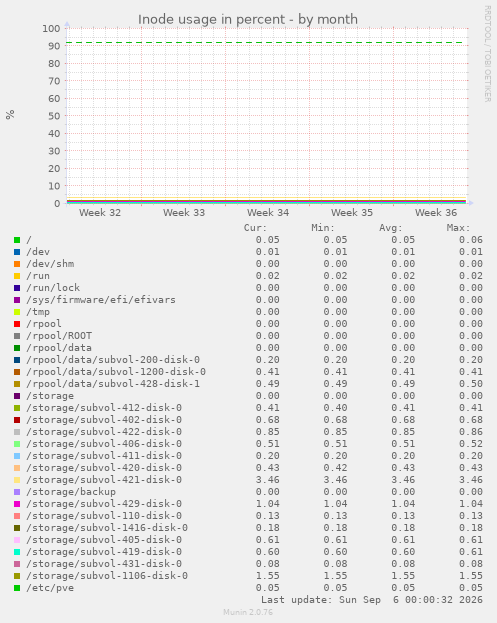The width and height of the screenshot is (497, 623).
Task: Click the Avg value 0.68 for subvol-402-disk-0
Action: tap(403, 420)
